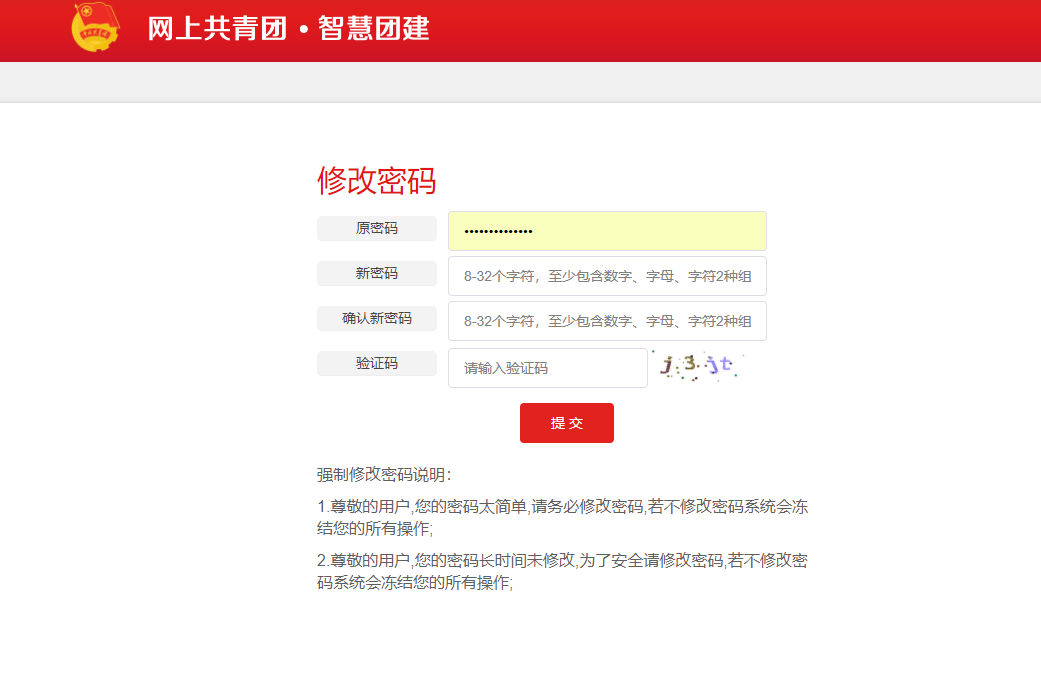Viewport: 1041px width, 689px height.
Task: Select the 原密码 label
Action: click(376, 229)
